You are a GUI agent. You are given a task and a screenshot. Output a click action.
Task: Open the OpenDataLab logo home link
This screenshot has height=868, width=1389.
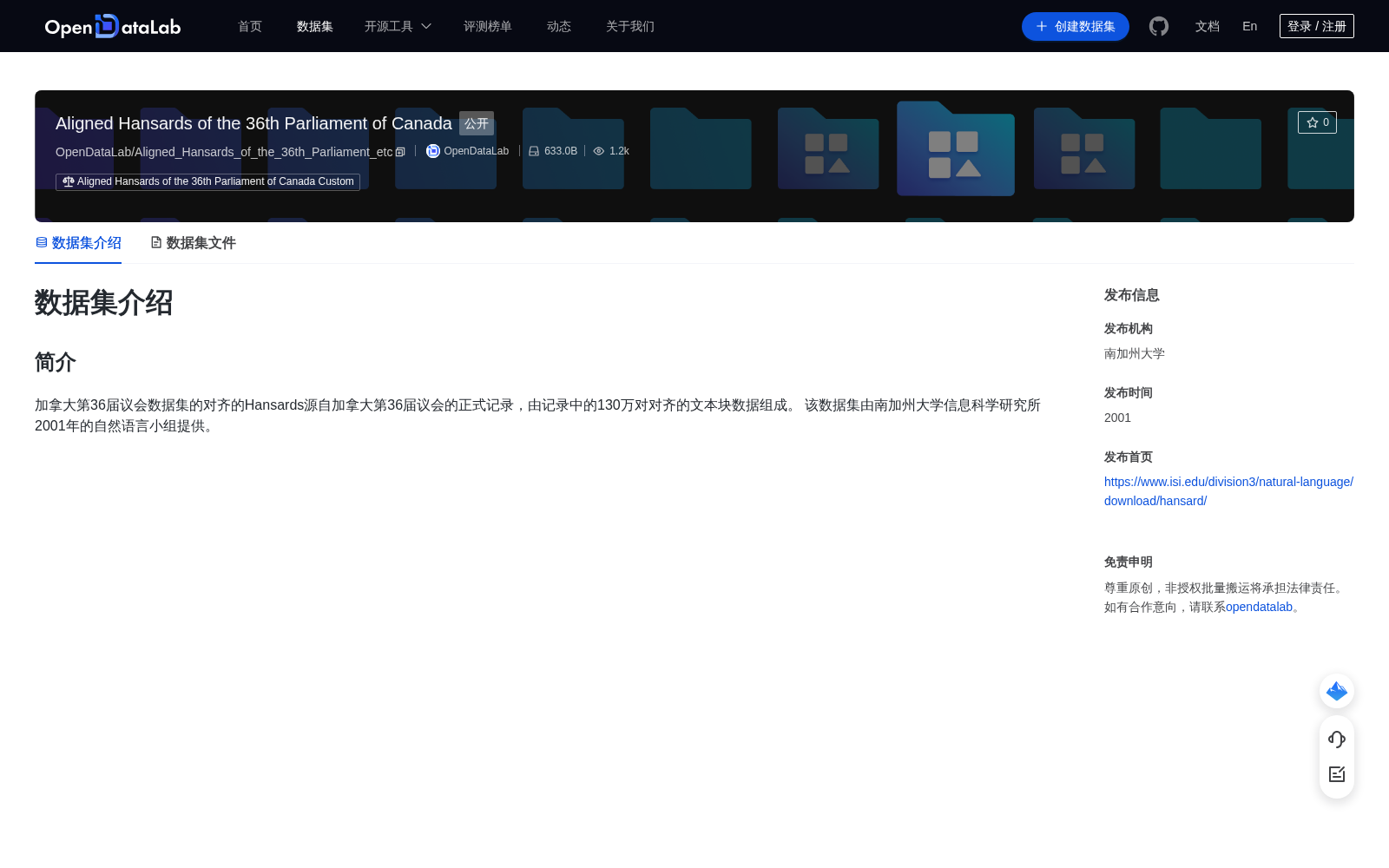click(113, 26)
